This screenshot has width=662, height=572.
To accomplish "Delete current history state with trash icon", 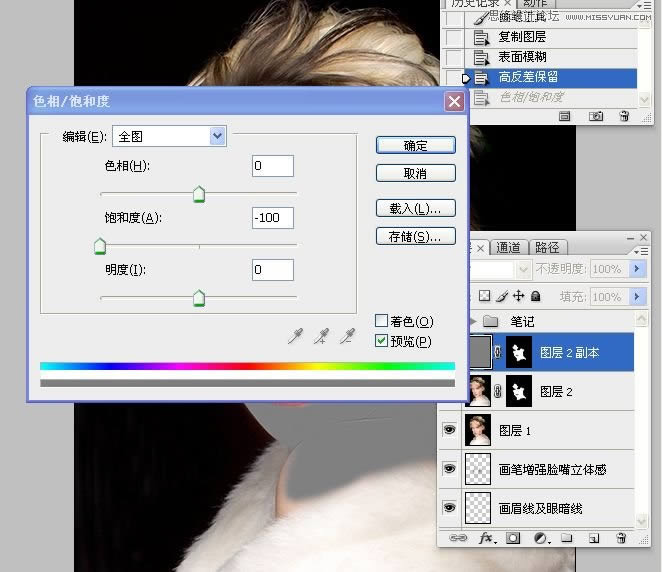I will (x=623, y=116).
